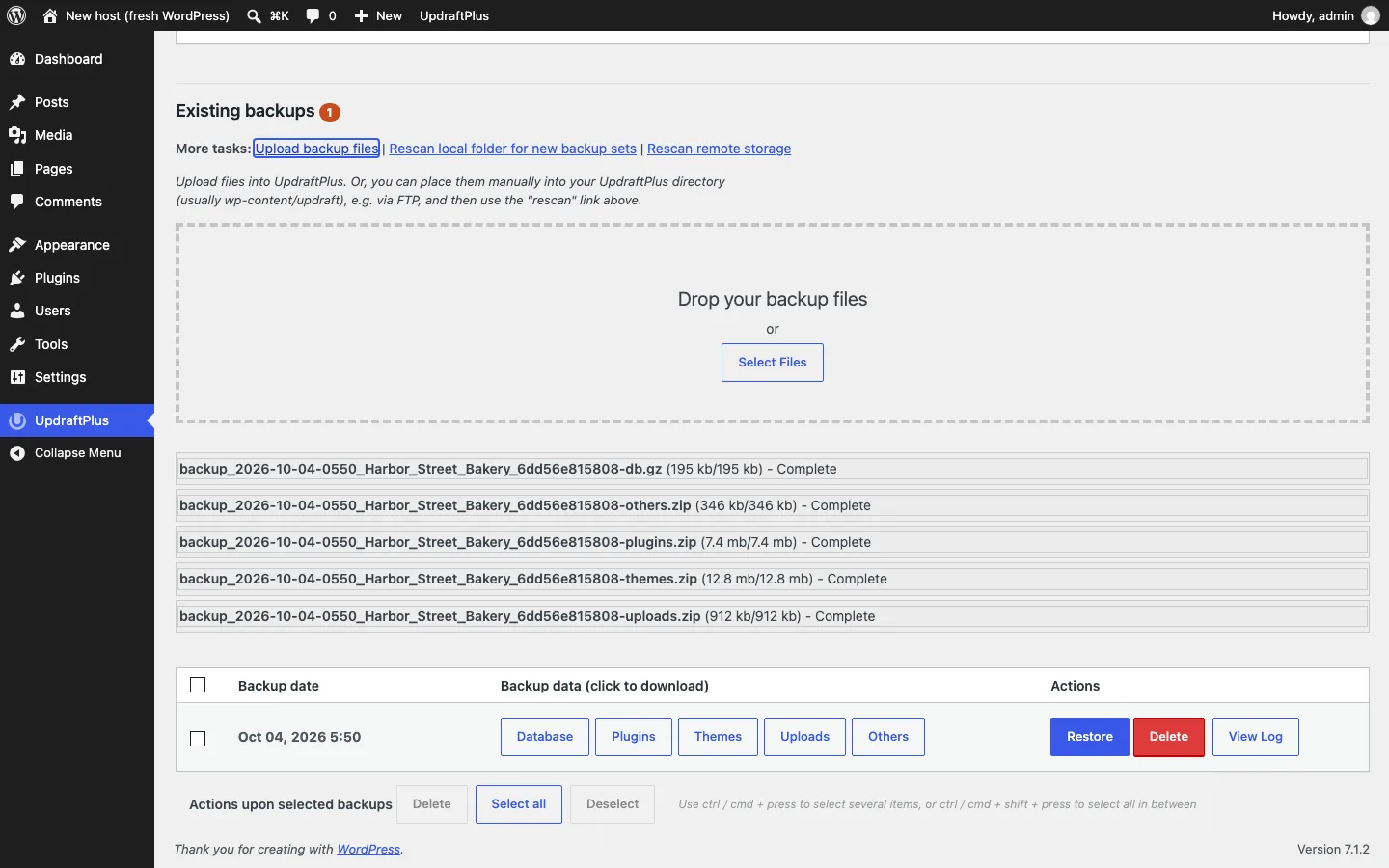Open View Log for the backup
The image size is (1389, 868).
tap(1256, 737)
